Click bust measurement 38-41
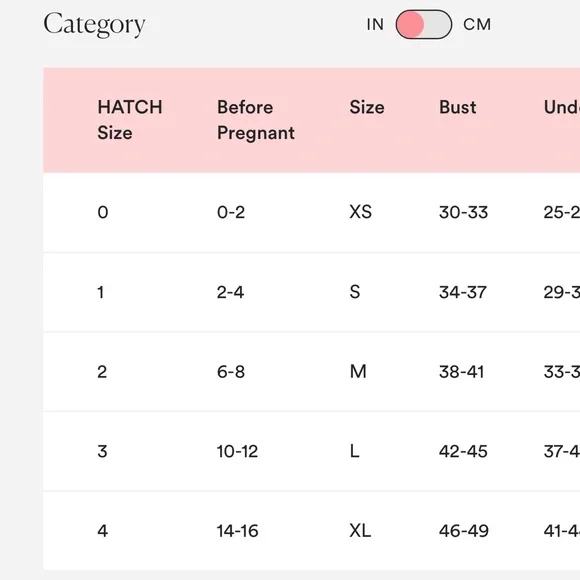This screenshot has width=580, height=580. coord(462,372)
